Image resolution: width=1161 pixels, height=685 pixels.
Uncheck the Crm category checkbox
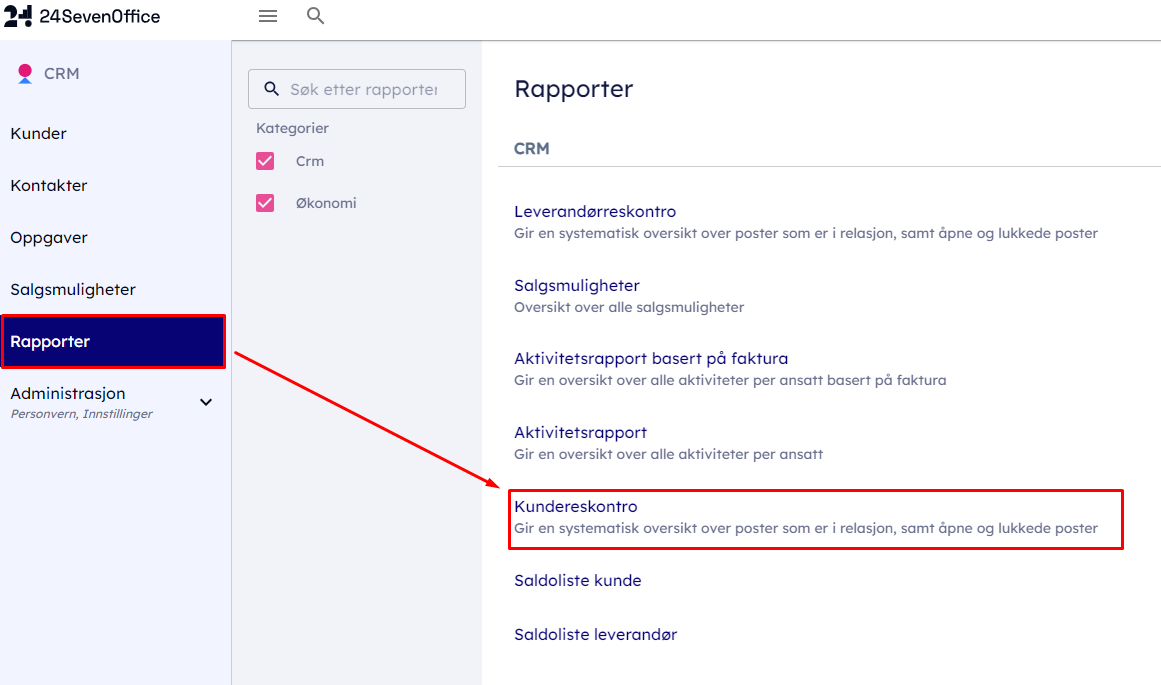pos(265,161)
